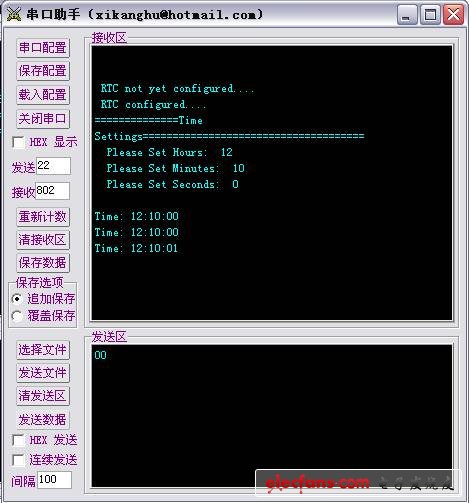Click the 间隔 interval field showing 100
The image size is (469, 503).
coord(54,480)
